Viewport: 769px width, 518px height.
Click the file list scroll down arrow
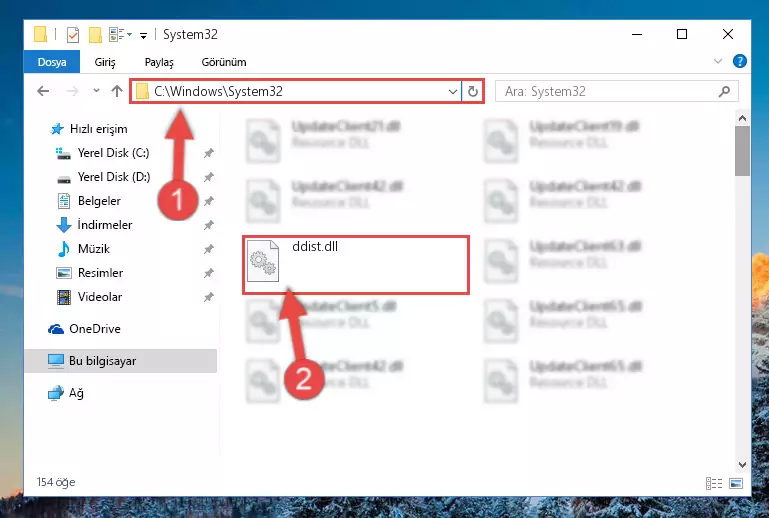[742, 465]
